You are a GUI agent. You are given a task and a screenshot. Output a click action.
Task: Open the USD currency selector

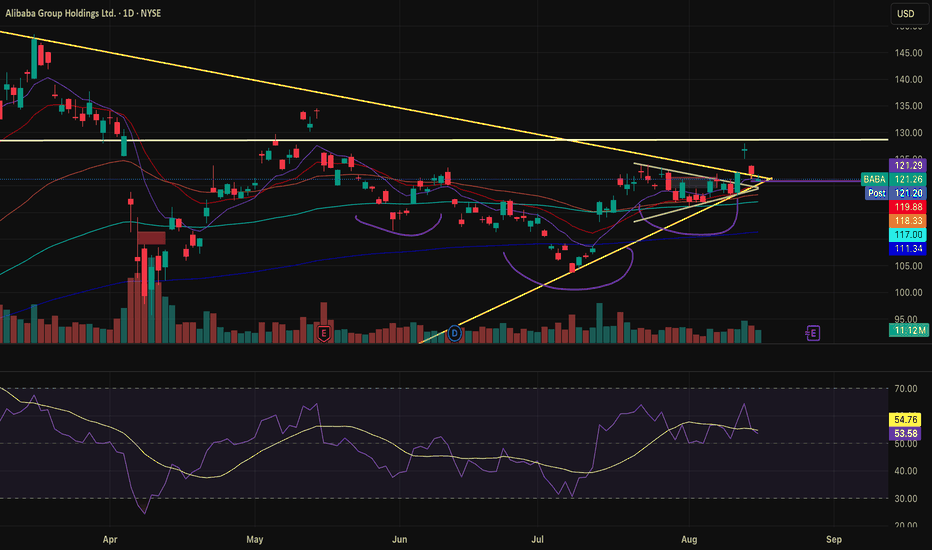(909, 14)
